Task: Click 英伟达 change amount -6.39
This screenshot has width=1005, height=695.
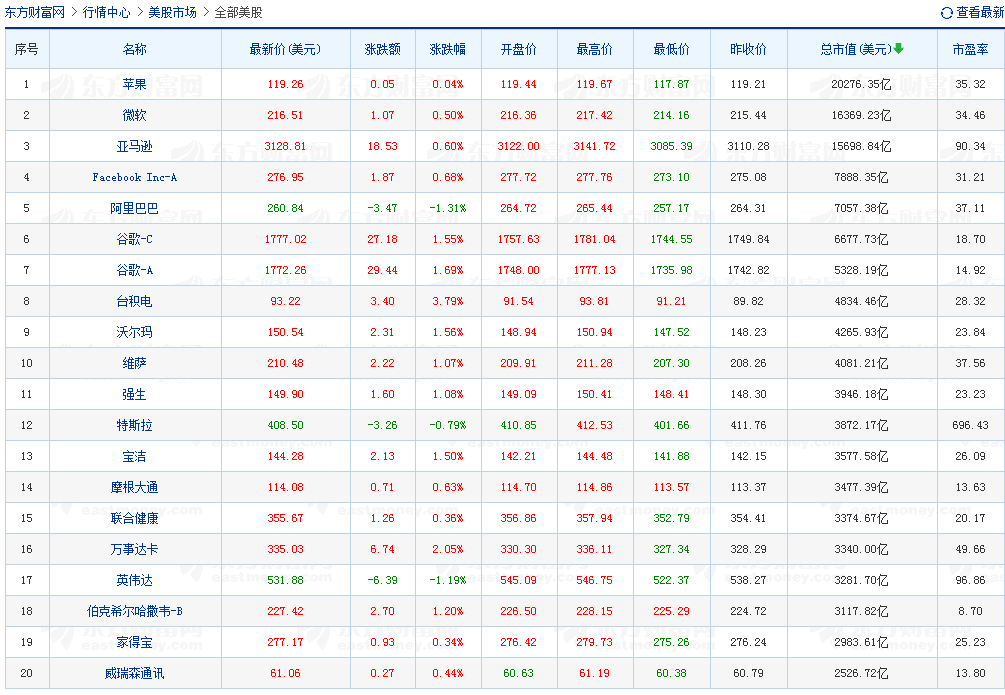Action: pos(383,580)
